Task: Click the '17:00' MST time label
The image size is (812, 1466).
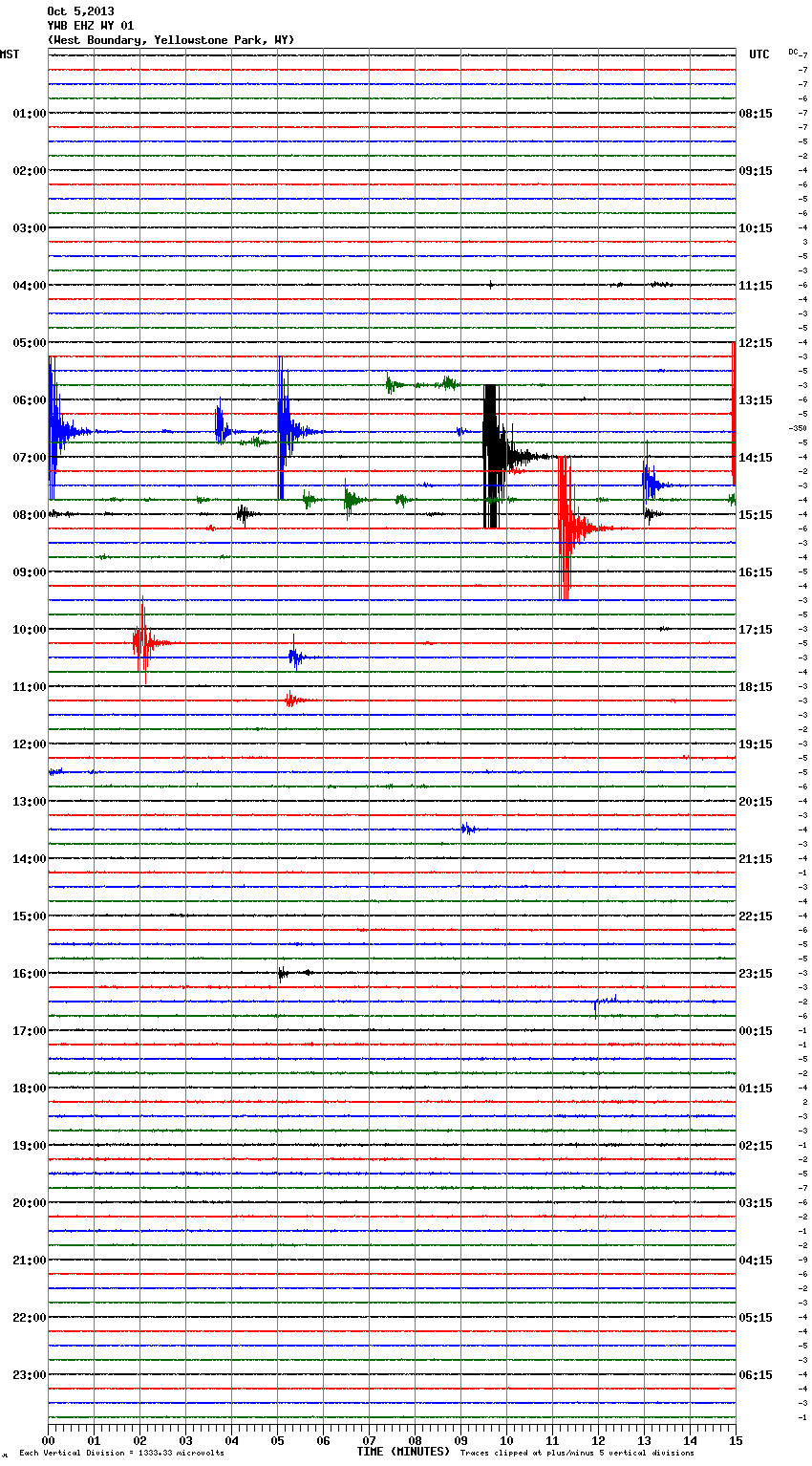Action: (30, 1031)
